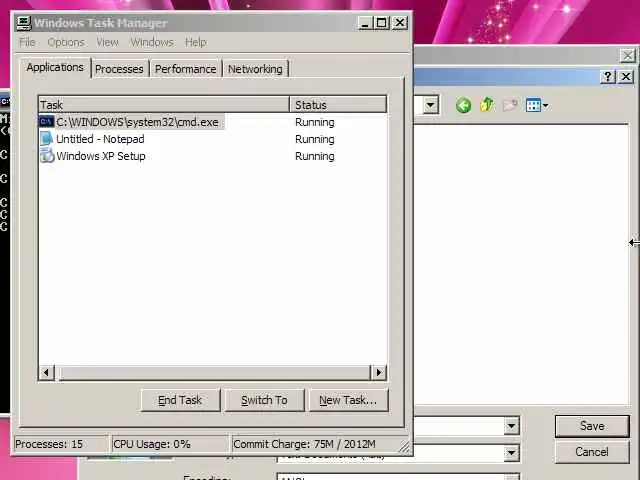Click 'Running' status of Windows XP Setup
640x480 pixels.
pyautogui.click(x=315, y=156)
